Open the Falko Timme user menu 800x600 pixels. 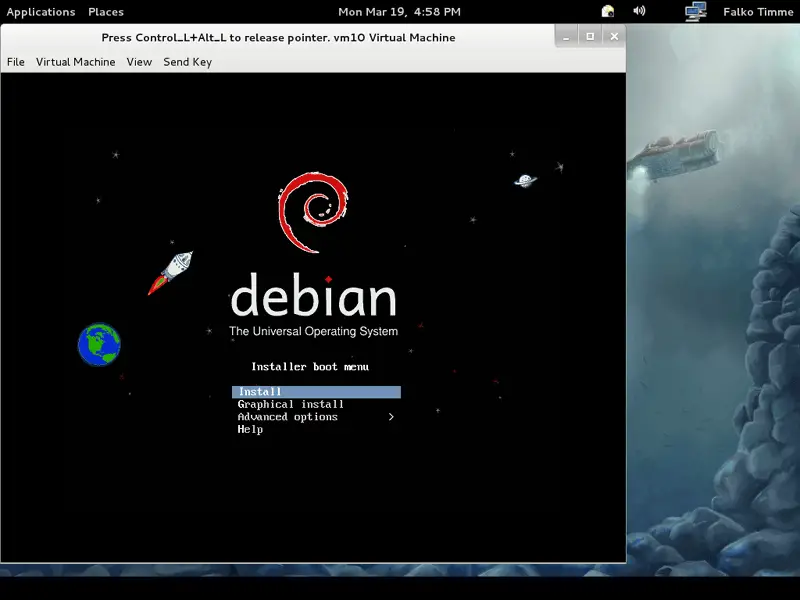tap(758, 12)
